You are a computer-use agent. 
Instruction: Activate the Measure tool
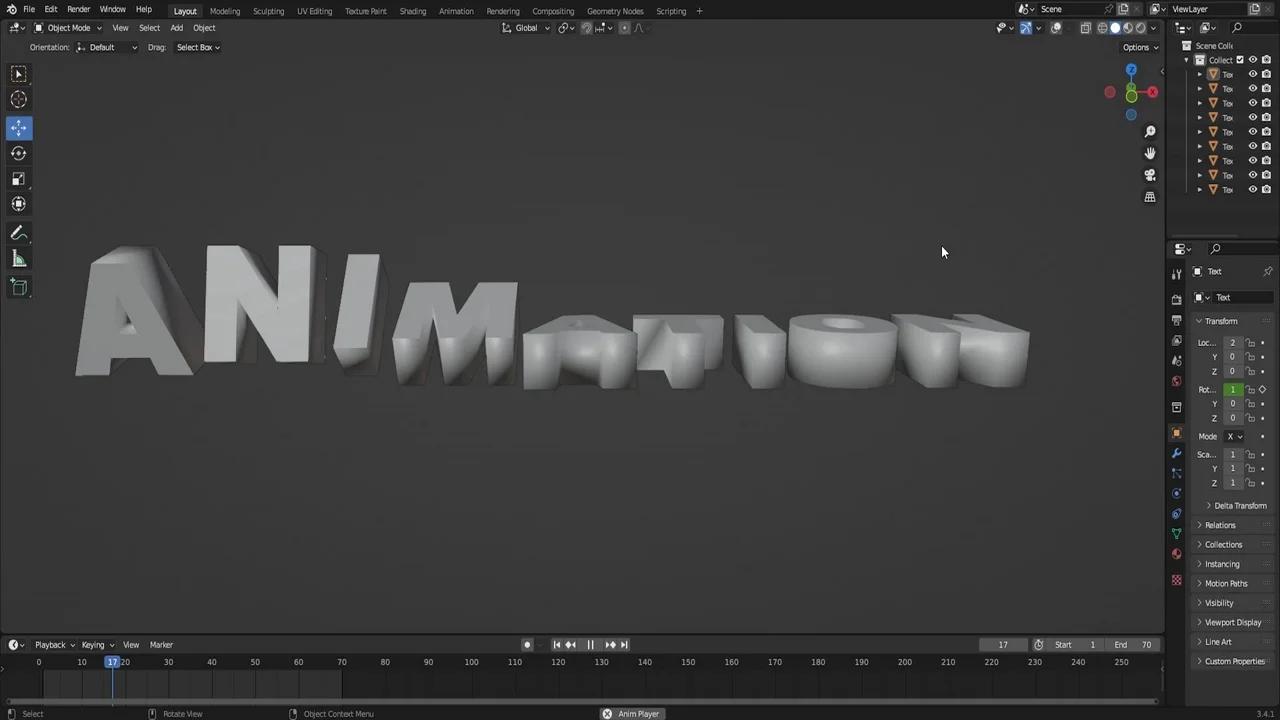pos(18,258)
